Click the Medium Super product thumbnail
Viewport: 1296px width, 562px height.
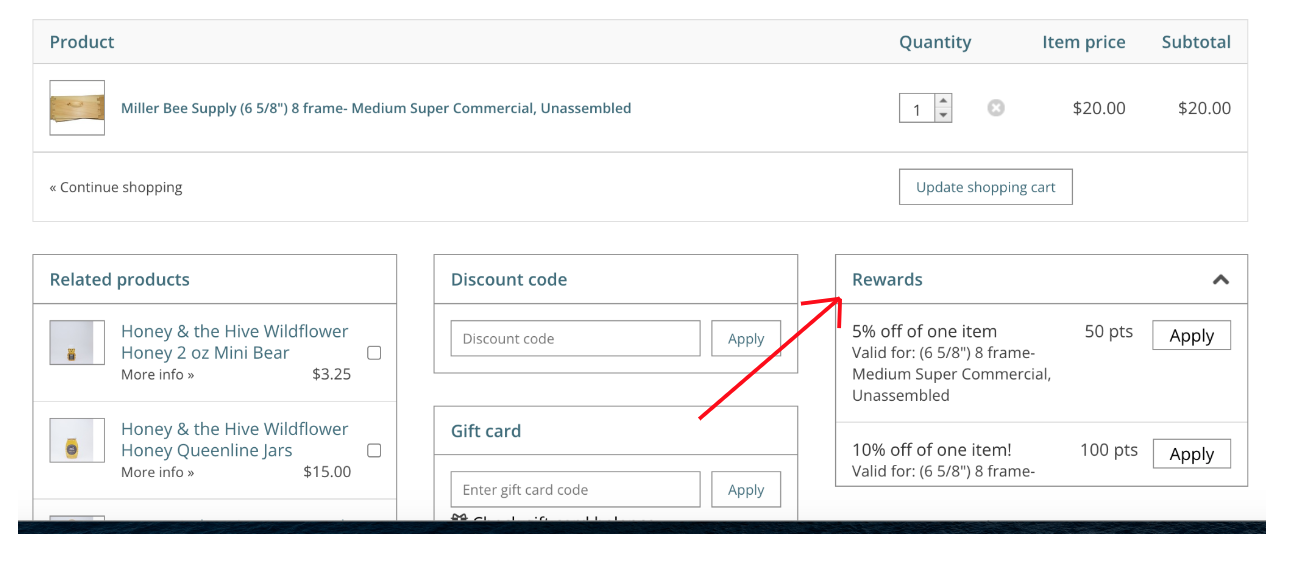click(x=77, y=108)
